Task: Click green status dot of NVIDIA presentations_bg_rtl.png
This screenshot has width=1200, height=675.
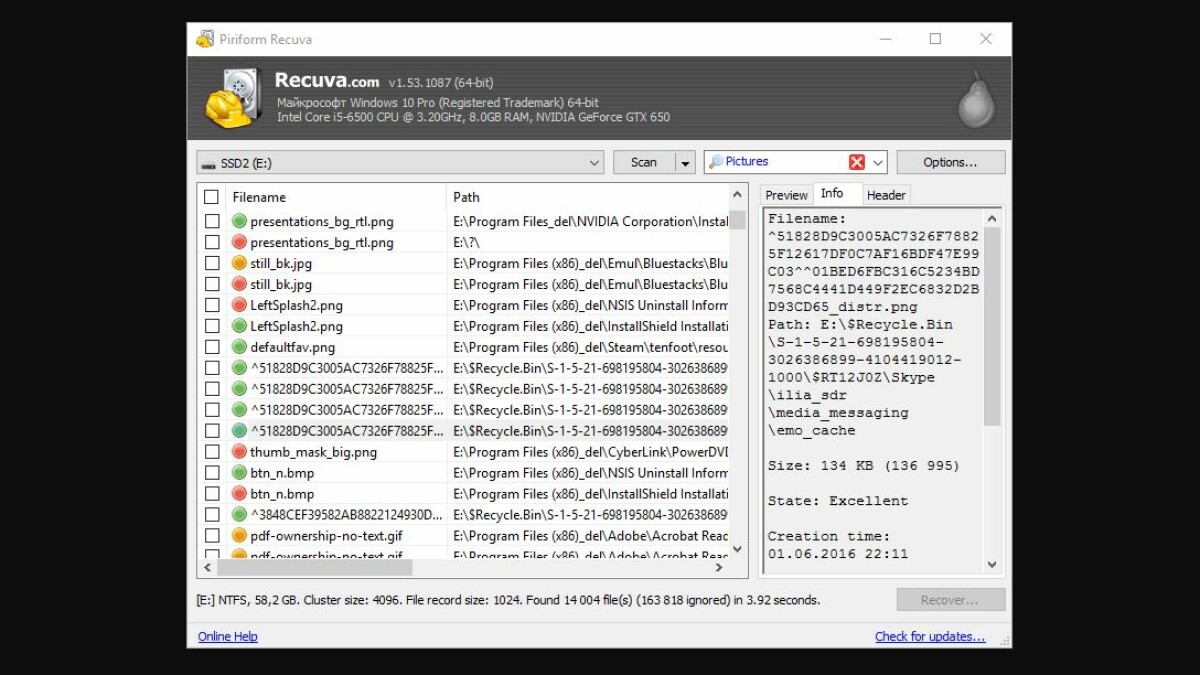Action: pyautogui.click(x=239, y=221)
